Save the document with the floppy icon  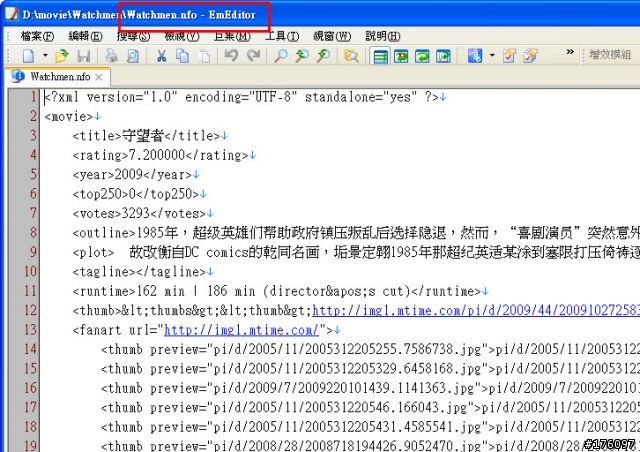coord(84,56)
